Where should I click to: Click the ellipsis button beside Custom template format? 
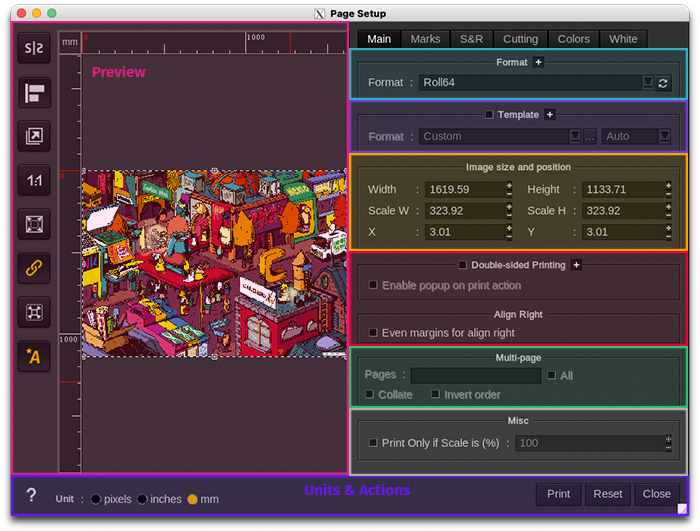click(590, 137)
